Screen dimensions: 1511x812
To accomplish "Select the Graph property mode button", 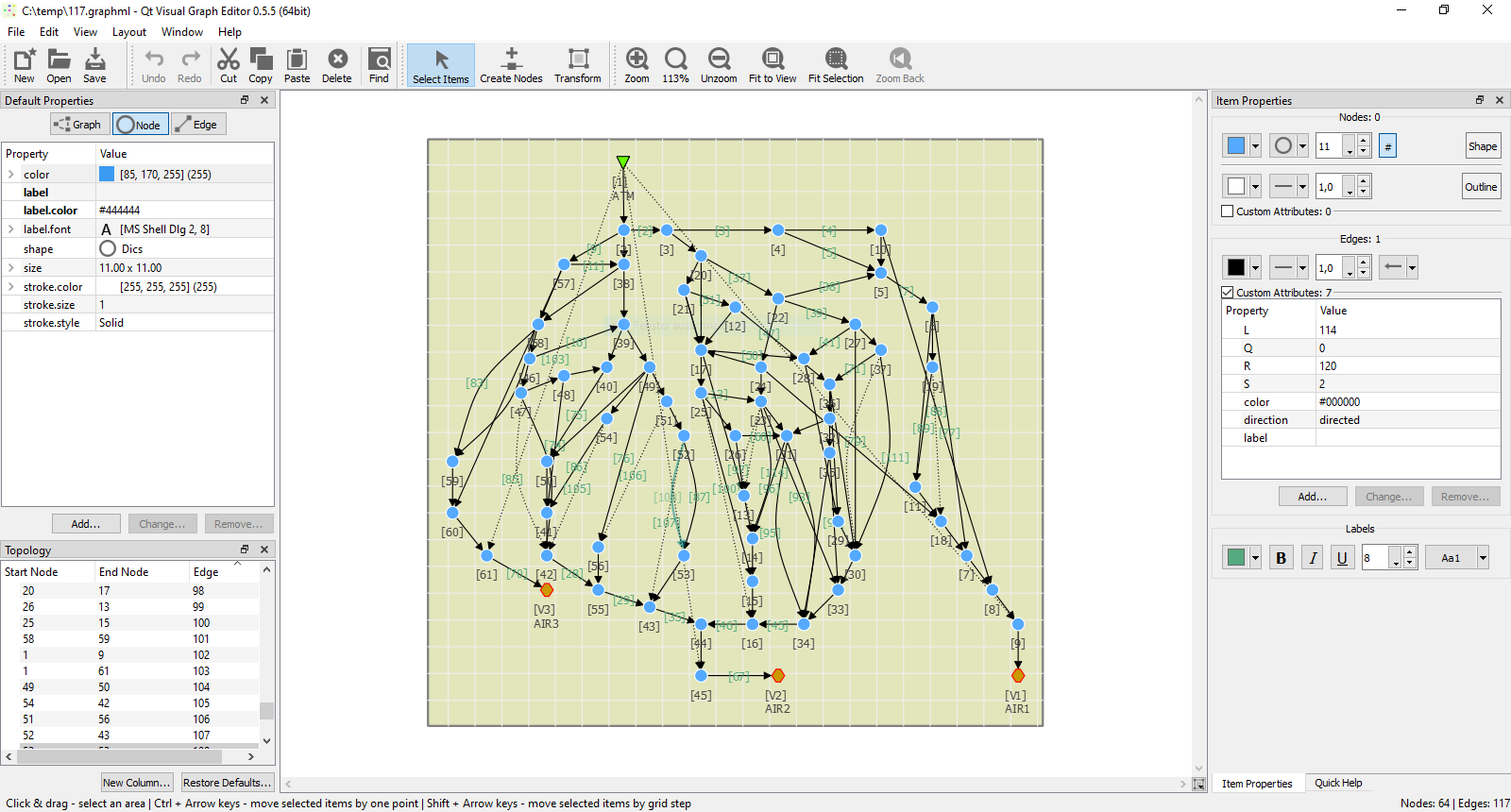I will (78, 125).
